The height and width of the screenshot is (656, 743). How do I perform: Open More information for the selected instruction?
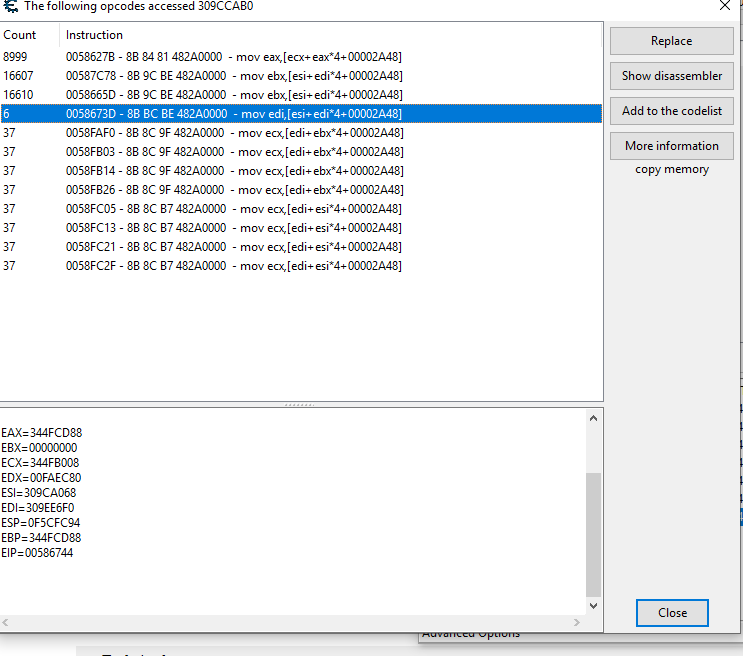point(671,146)
